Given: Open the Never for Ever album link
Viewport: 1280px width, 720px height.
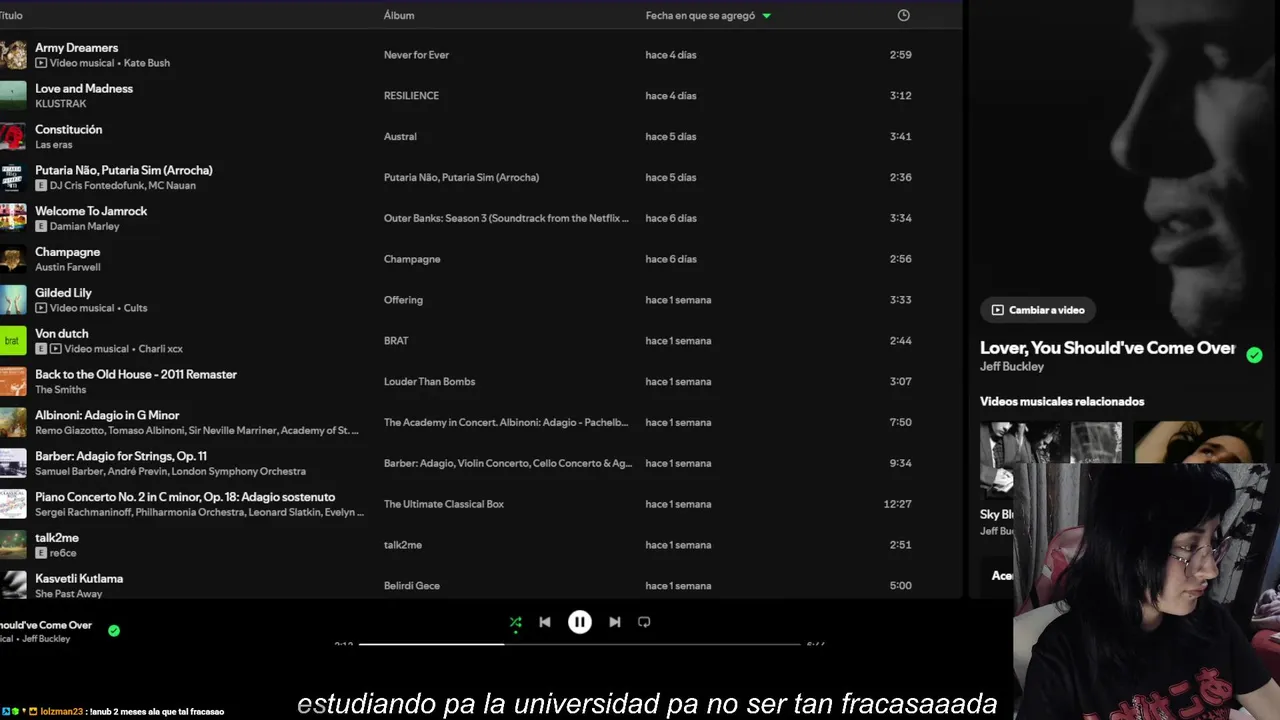Looking at the screenshot, I should pyautogui.click(x=416, y=55).
